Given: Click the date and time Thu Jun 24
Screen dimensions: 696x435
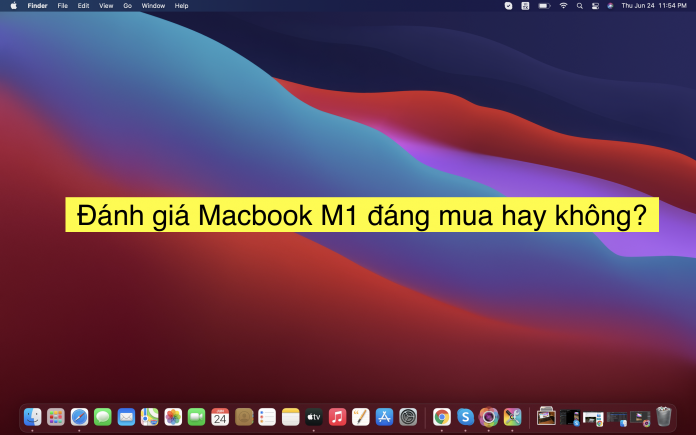Looking at the screenshot, I should pos(654,6).
